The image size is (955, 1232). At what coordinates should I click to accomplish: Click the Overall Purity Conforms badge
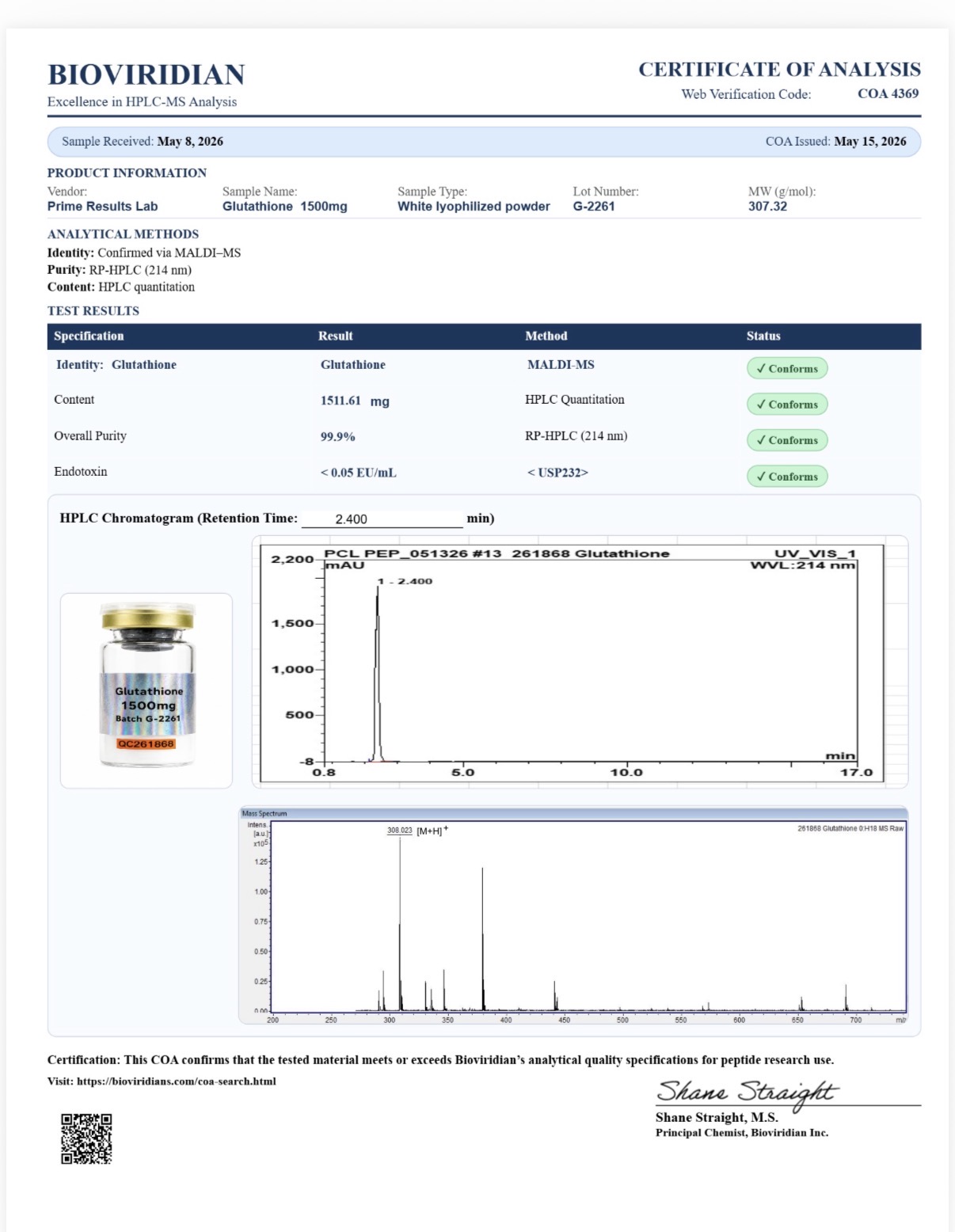coord(787,440)
